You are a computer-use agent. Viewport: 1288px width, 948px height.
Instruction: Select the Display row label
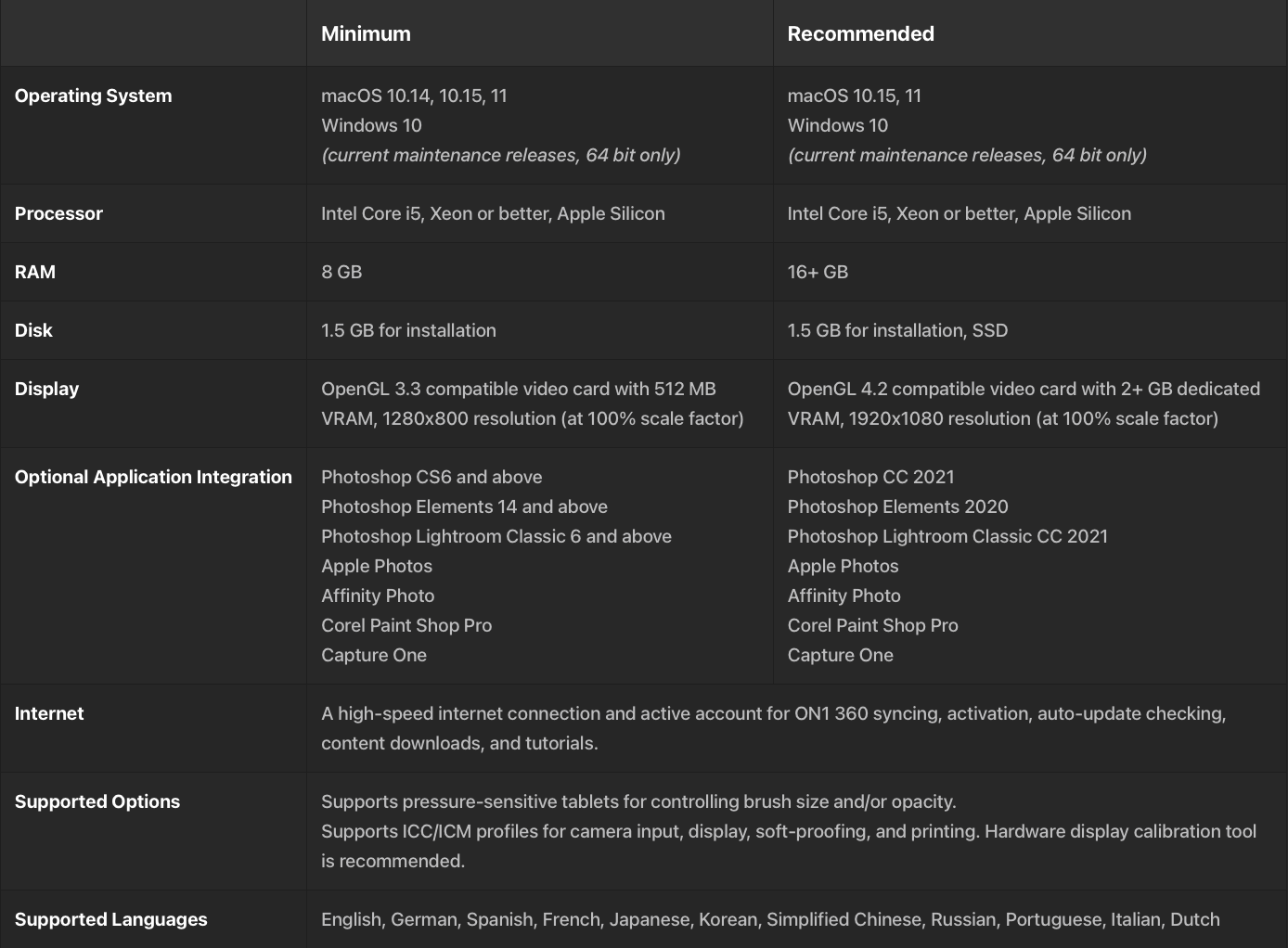[46, 389]
